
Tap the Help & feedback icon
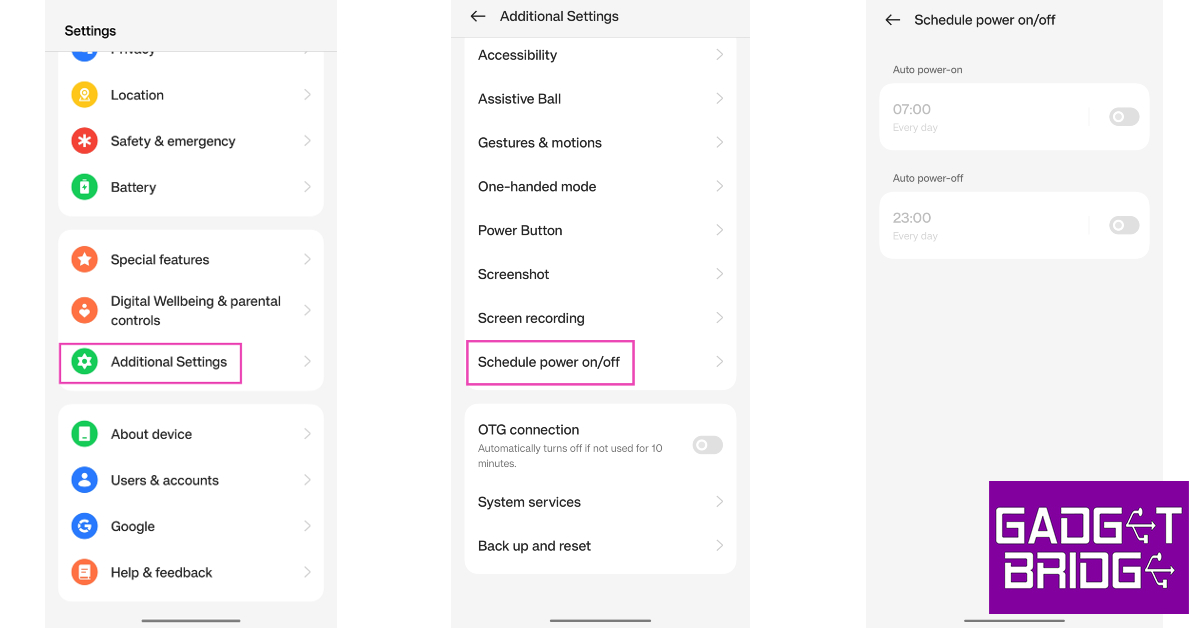[84, 572]
